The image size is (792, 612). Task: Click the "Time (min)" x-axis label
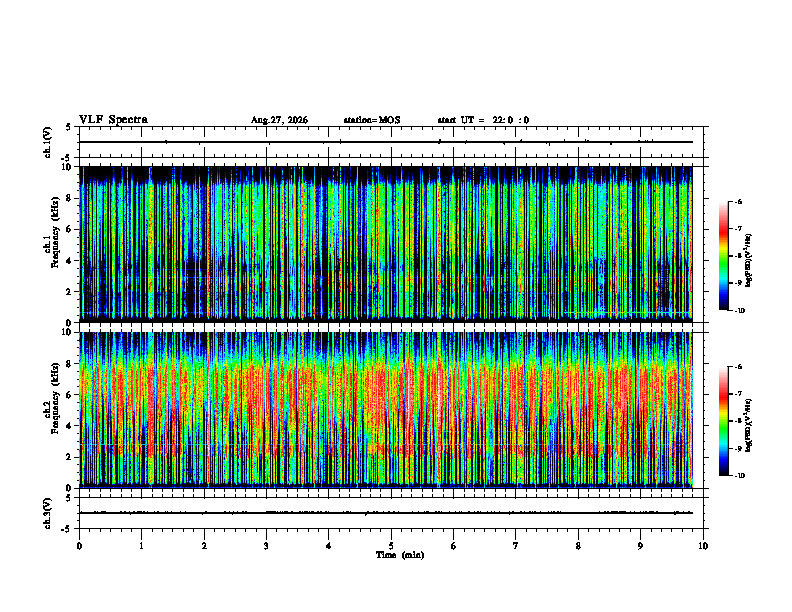[x=400, y=555]
